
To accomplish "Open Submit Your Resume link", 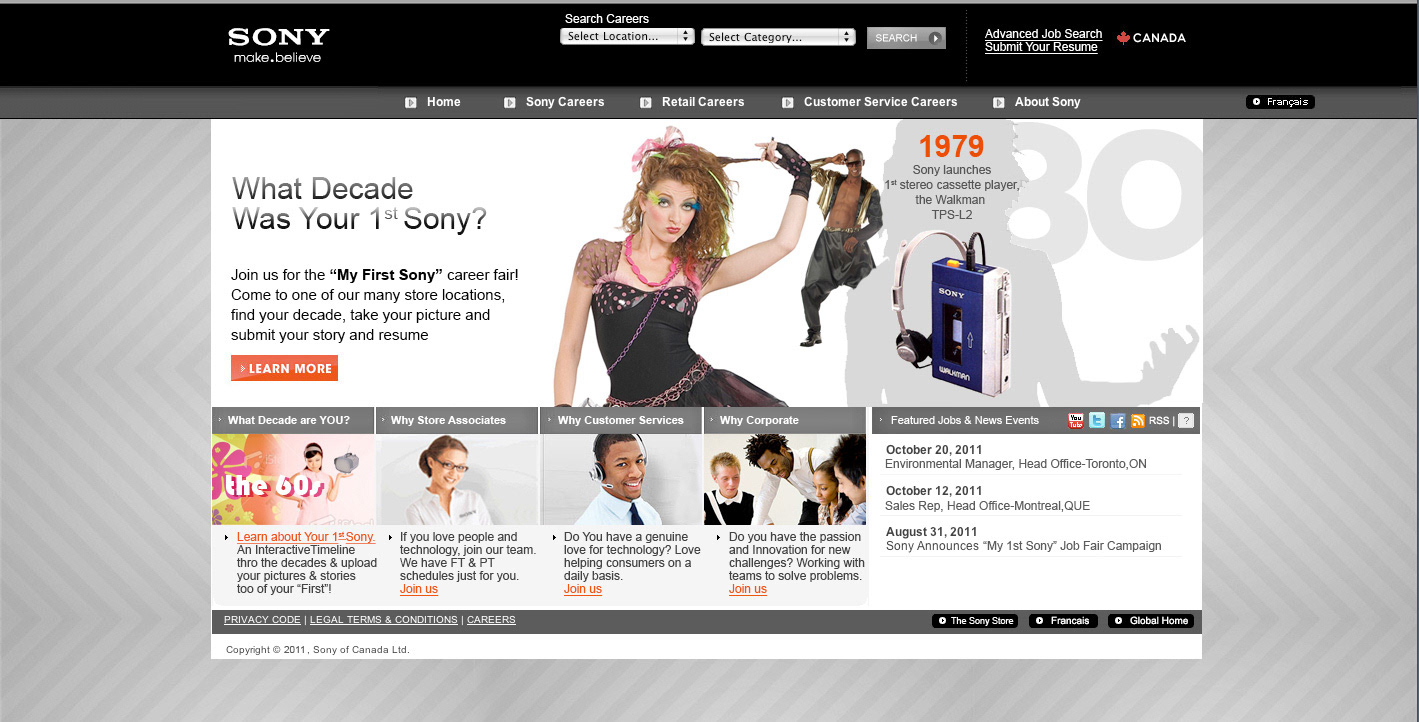I will tap(1041, 47).
